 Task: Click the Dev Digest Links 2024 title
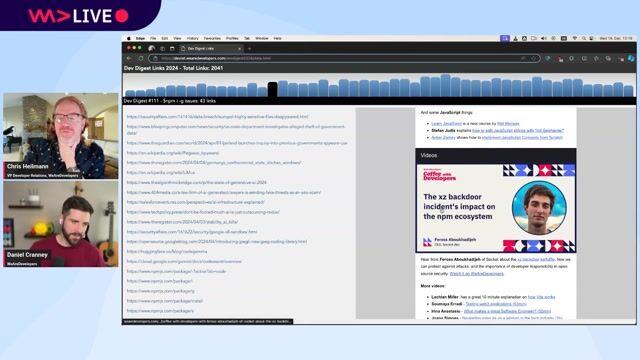173,68
